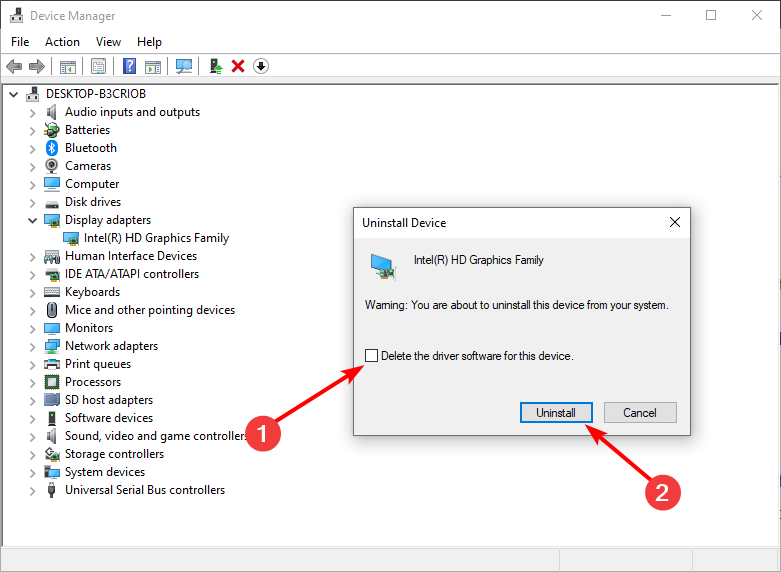Click the Keyboards category icon
Image resolution: width=781 pixels, height=572 pixels.
point(52,292)
